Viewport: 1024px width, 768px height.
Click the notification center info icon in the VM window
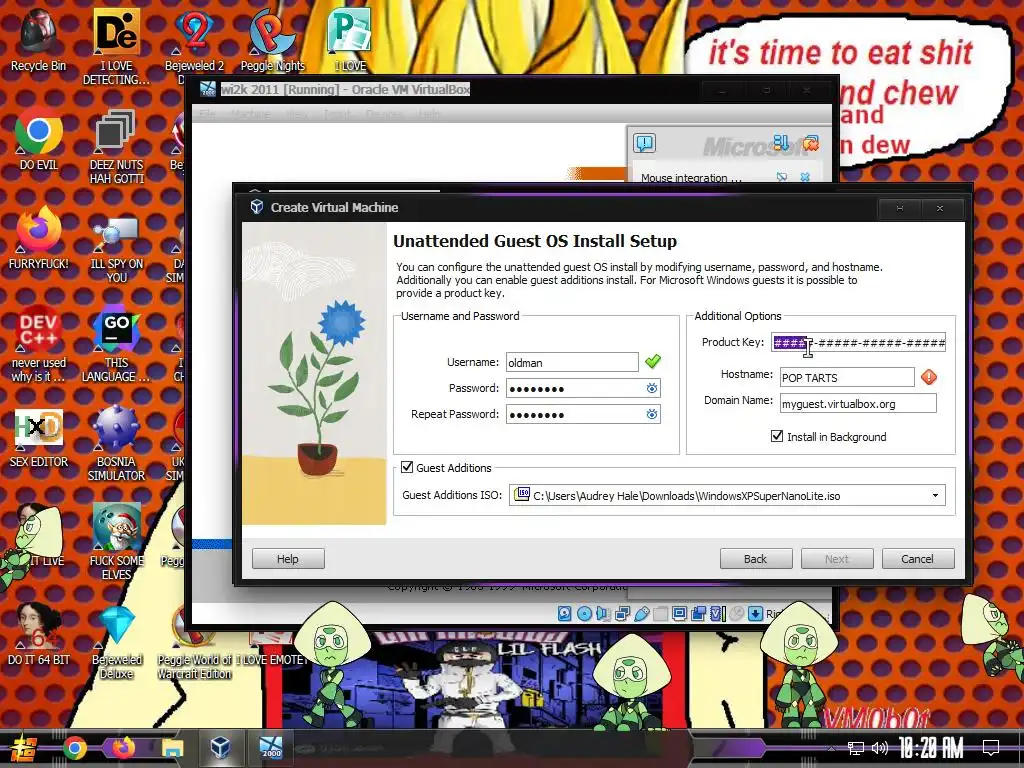pos(645,143)
